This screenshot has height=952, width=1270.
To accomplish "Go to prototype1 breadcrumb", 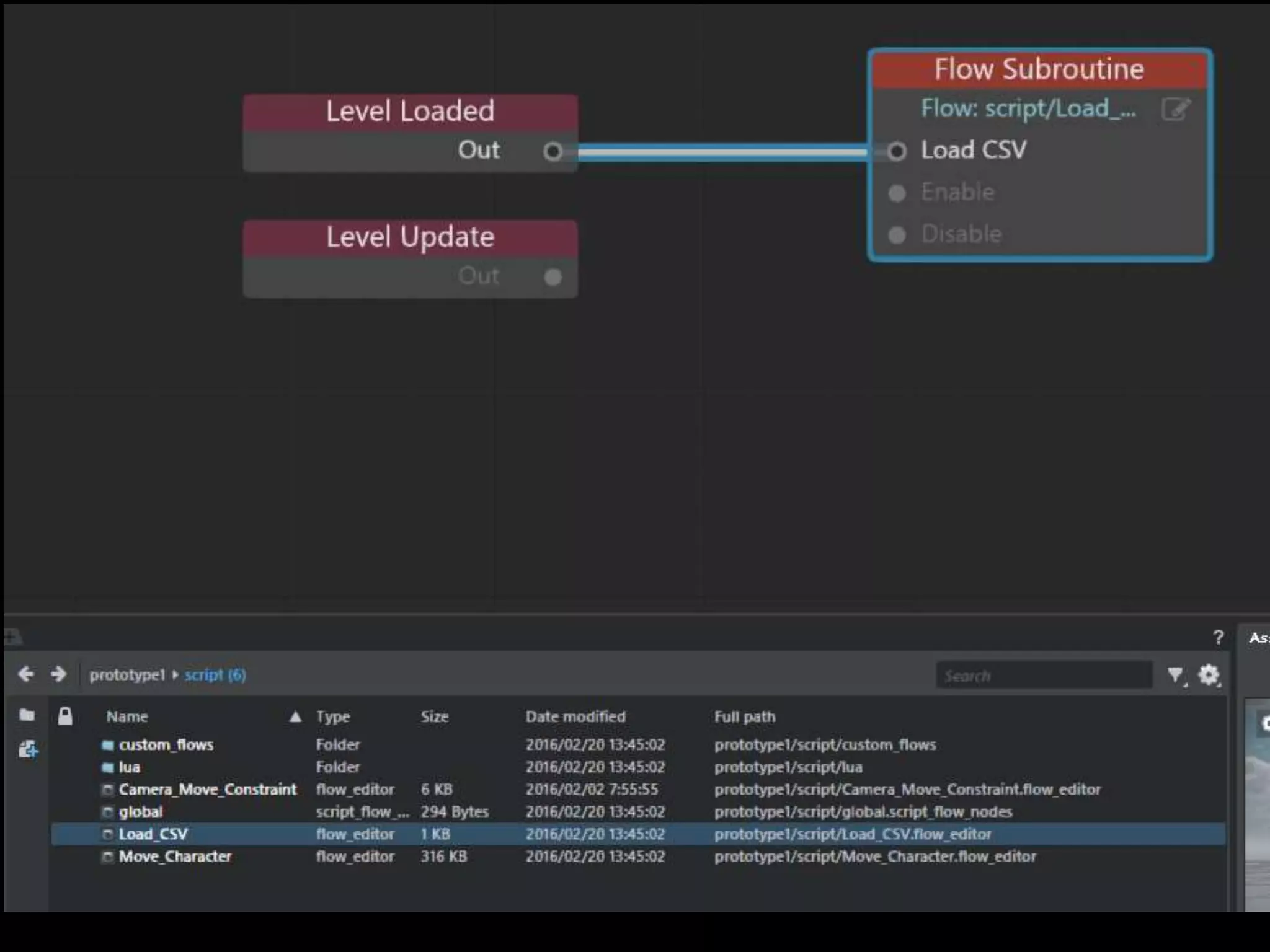I will point(127,674).
